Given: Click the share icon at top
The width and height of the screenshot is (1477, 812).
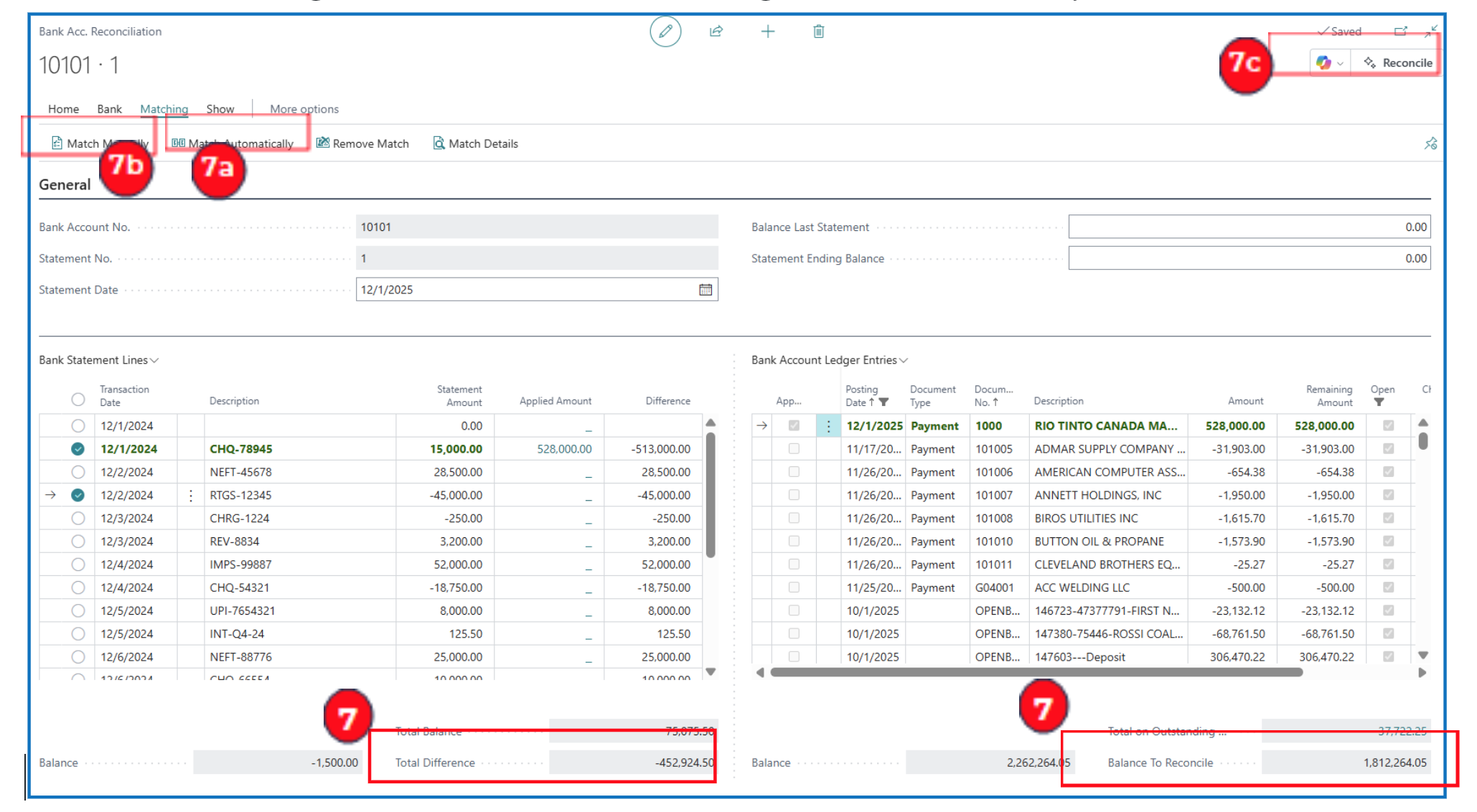Looking at the screenshot, I should pyautogui.click(x=716, y=32).
